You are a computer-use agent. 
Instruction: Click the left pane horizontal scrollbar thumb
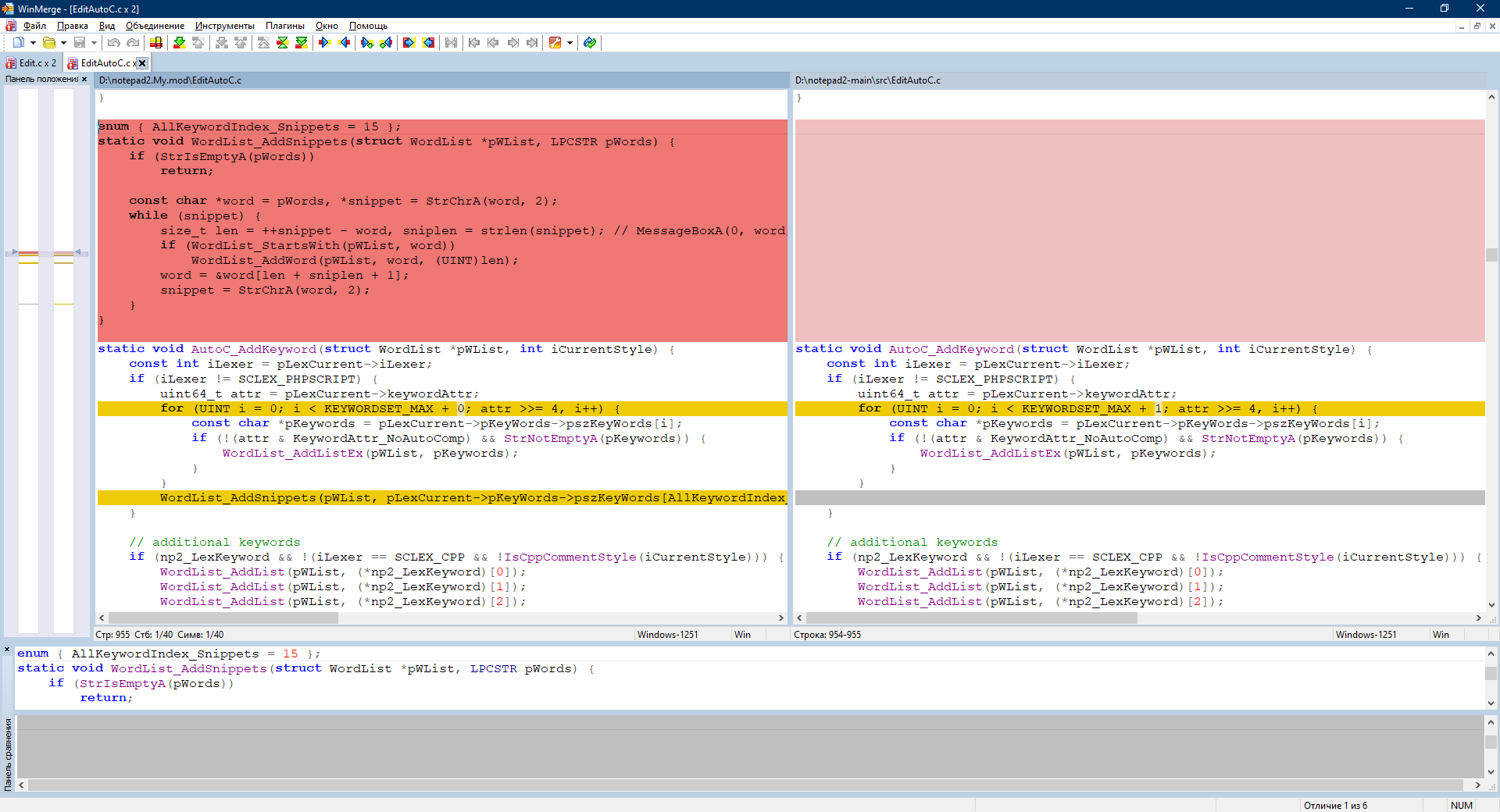[223, 618]
